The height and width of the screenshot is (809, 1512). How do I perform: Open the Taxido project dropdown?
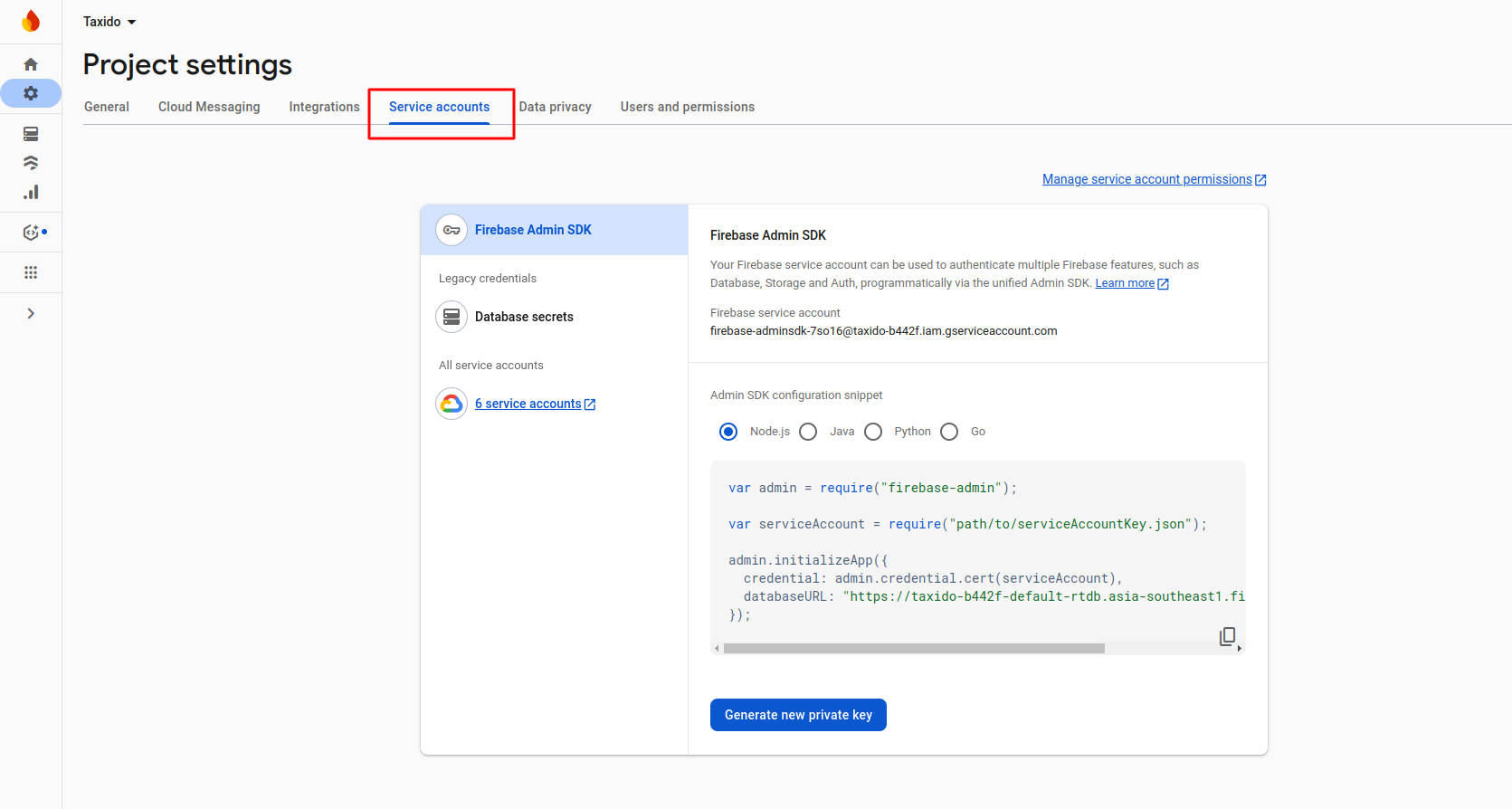point(109,22)
